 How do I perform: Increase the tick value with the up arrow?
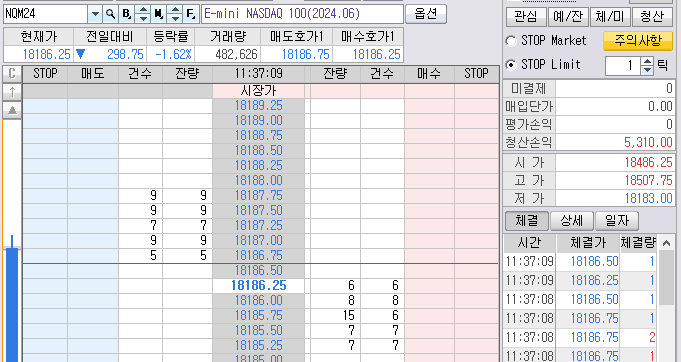point(647,61)
